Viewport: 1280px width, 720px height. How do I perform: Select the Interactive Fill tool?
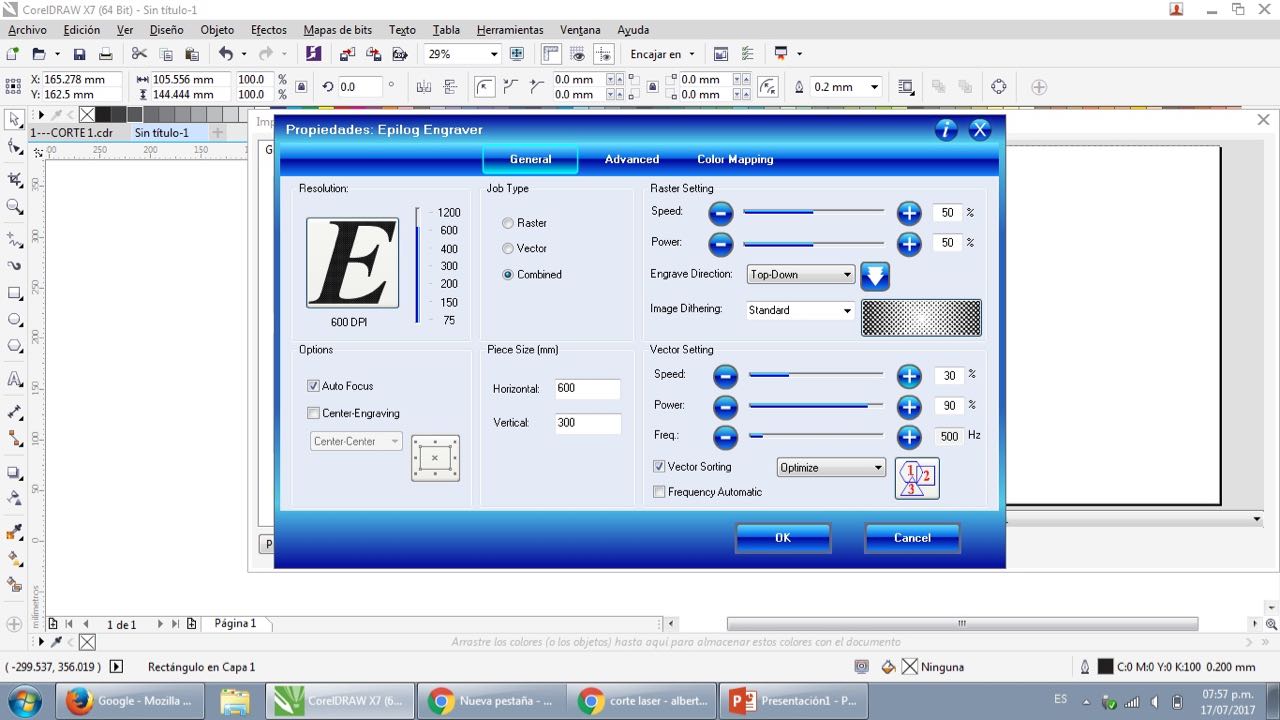pos(14,558)
